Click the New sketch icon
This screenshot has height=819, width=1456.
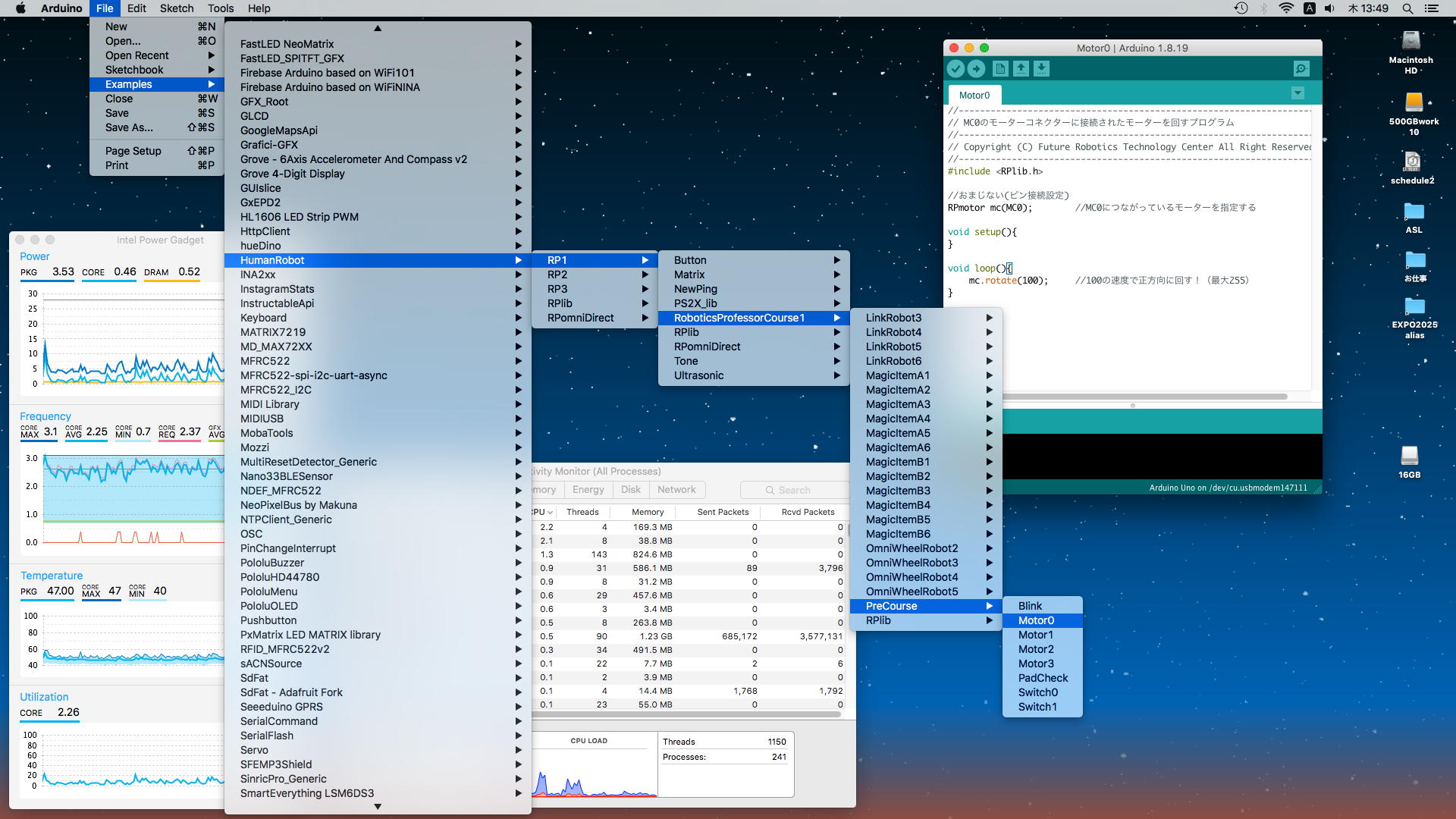tap(1000, 69)
